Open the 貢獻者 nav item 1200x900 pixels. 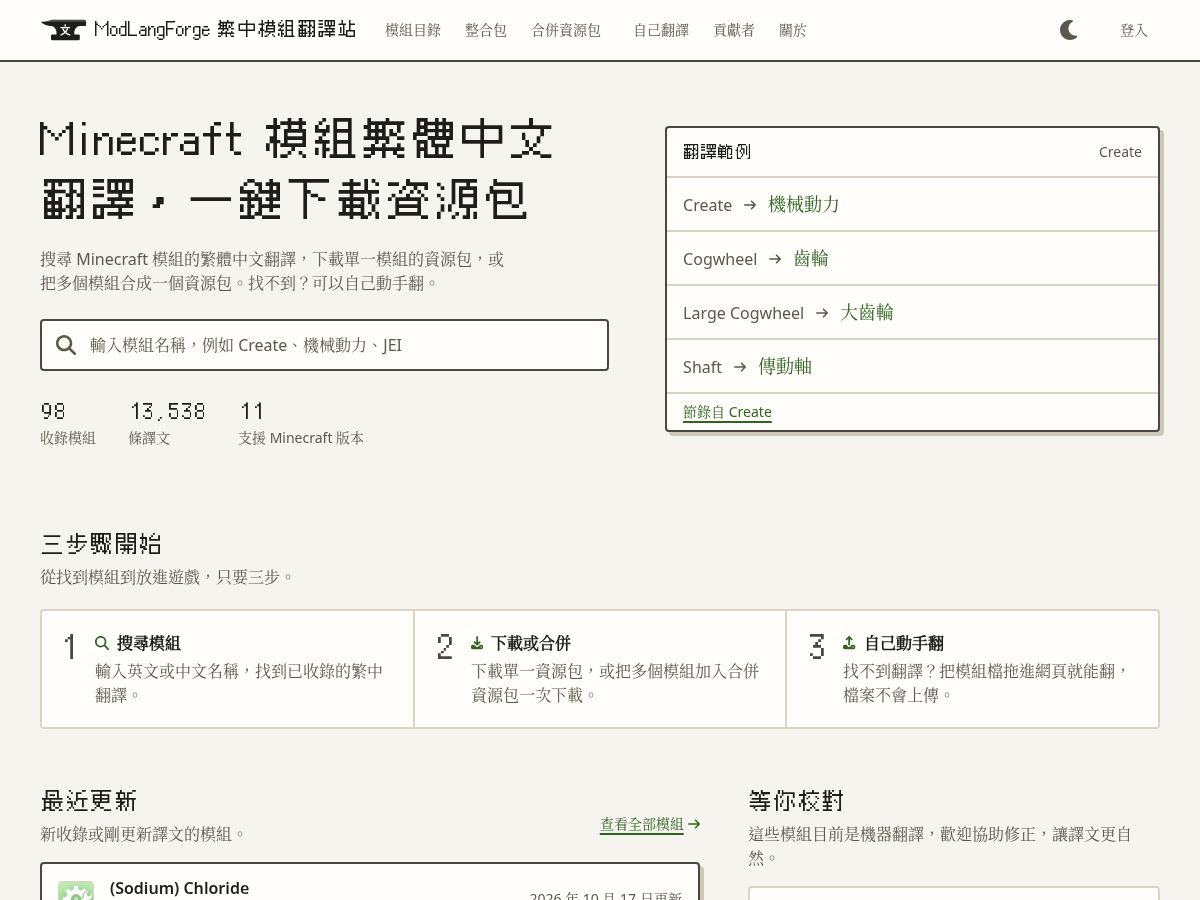tap(734, 30)
